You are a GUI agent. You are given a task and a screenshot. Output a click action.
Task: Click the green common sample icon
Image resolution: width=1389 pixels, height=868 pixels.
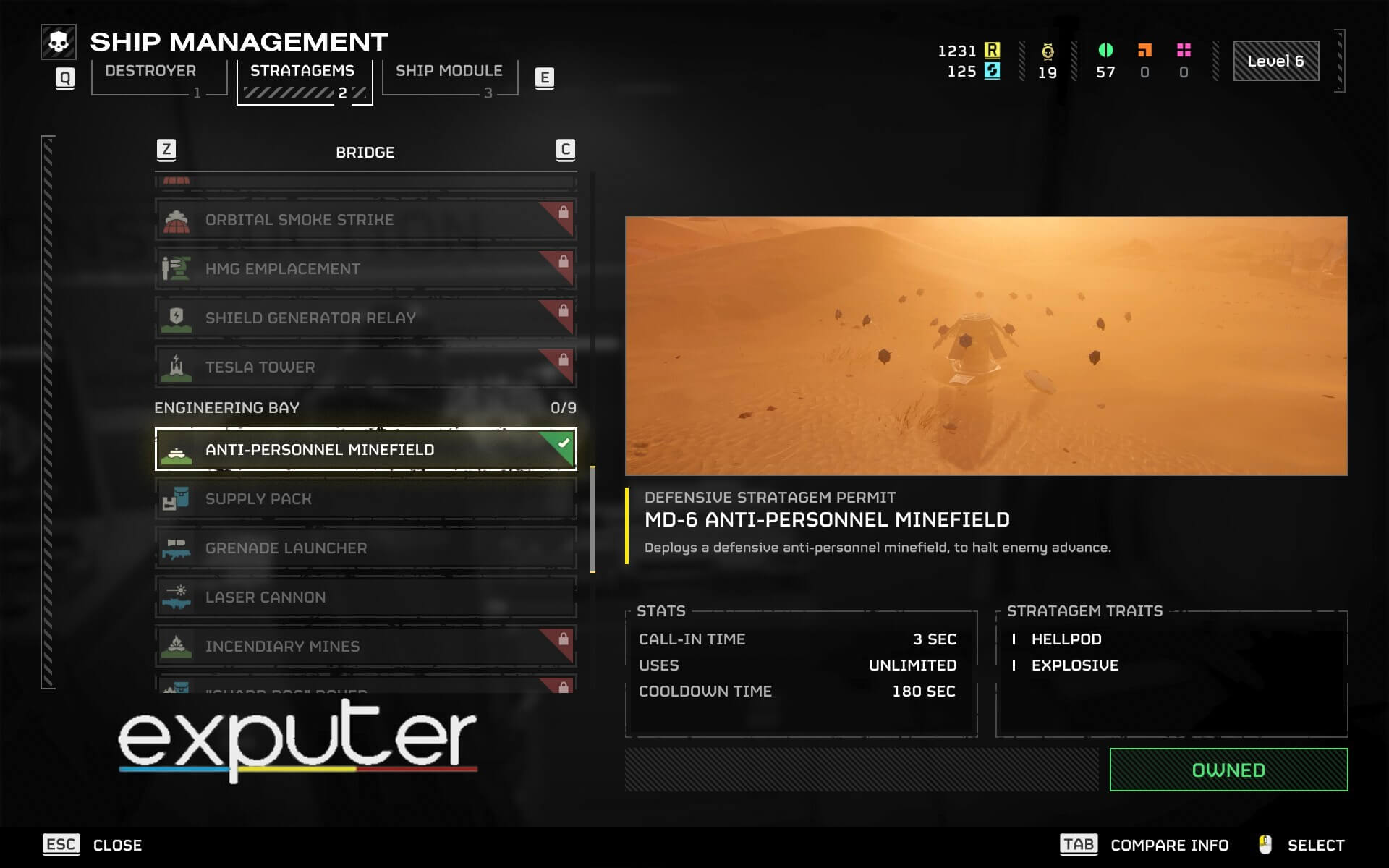[x=1105, y=50]
